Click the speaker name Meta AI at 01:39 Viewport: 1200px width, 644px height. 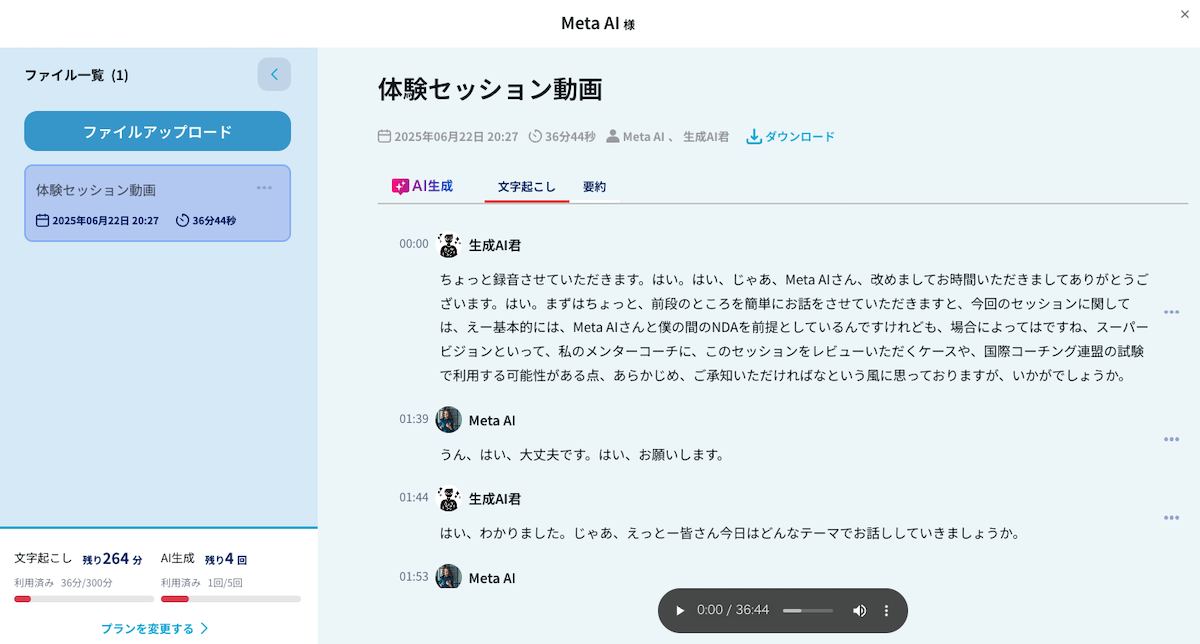pos(492,420)
